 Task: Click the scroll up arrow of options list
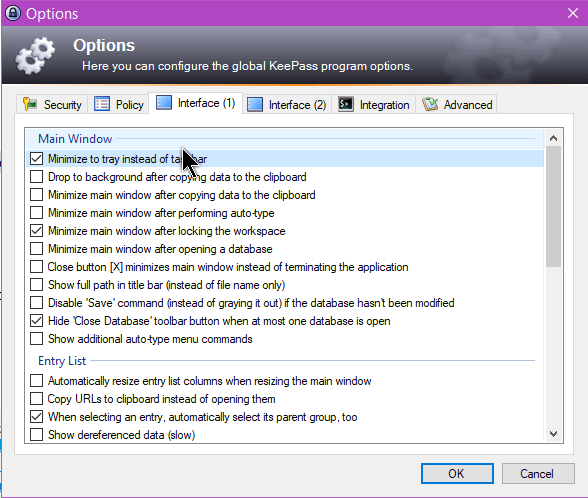[553, 138]
